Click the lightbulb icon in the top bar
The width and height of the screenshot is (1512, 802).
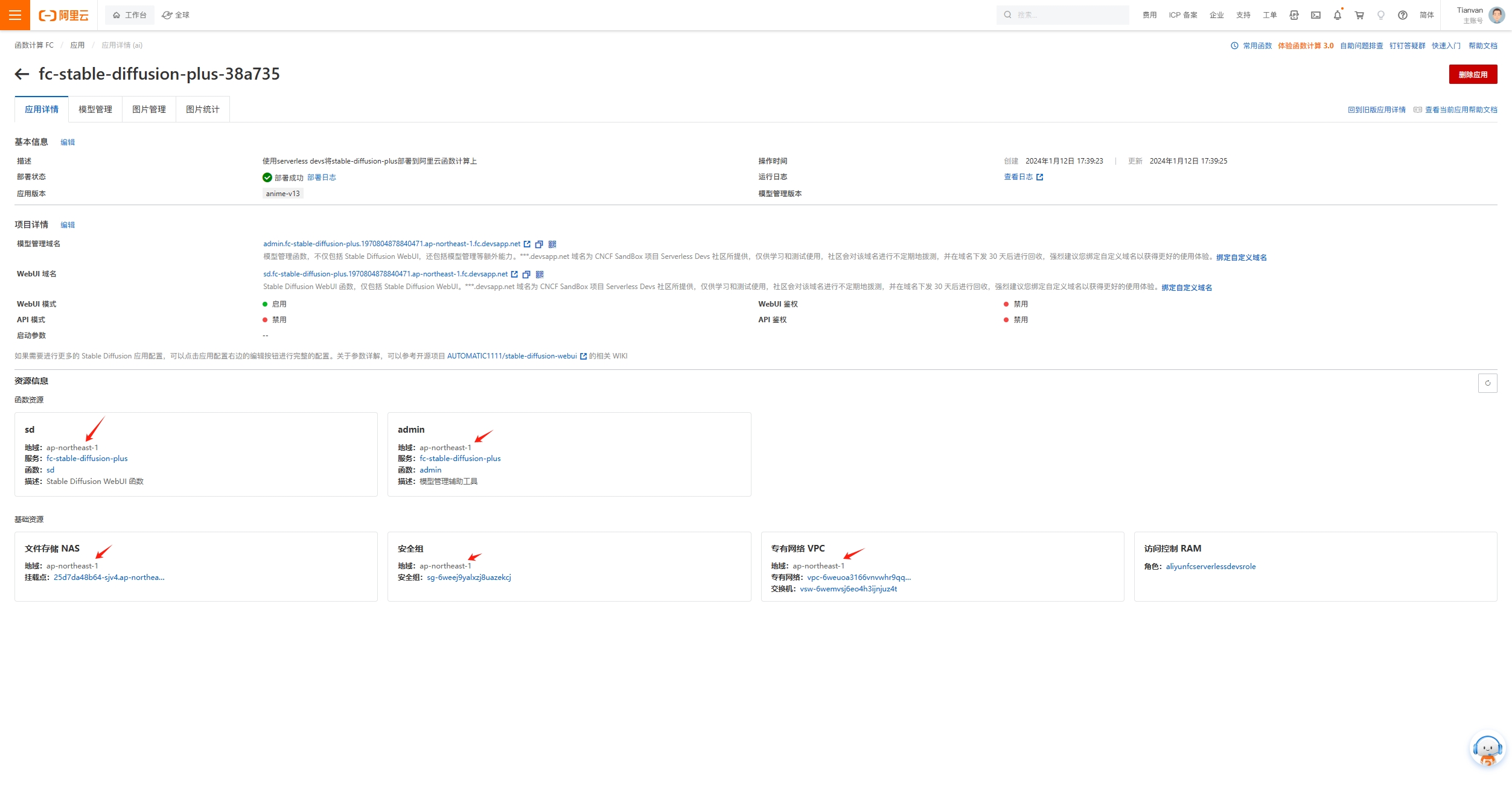coord(1380,15)
